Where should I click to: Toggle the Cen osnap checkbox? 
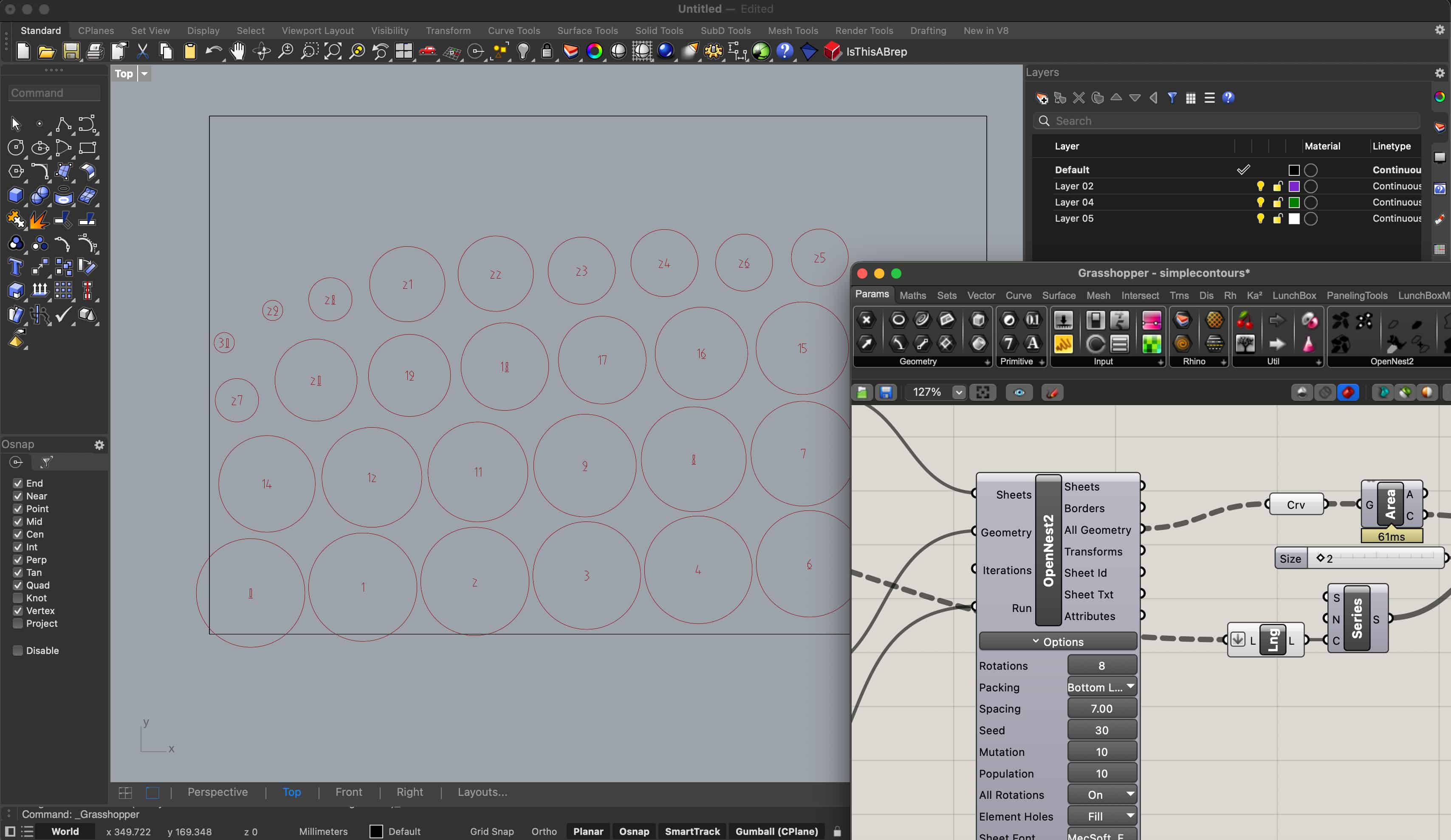[18, 534]
